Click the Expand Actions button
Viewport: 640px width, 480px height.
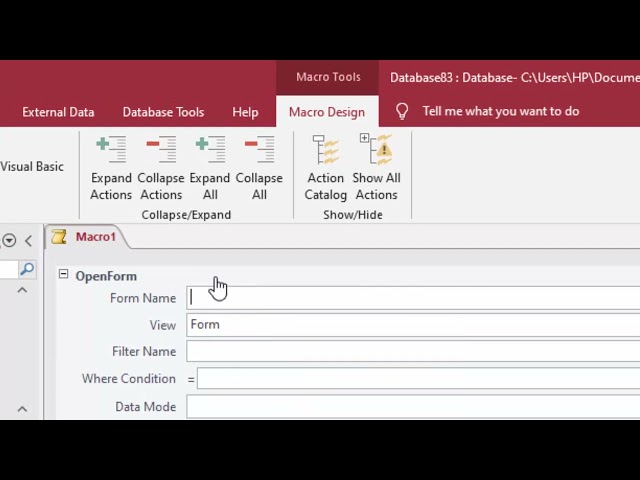111,169
